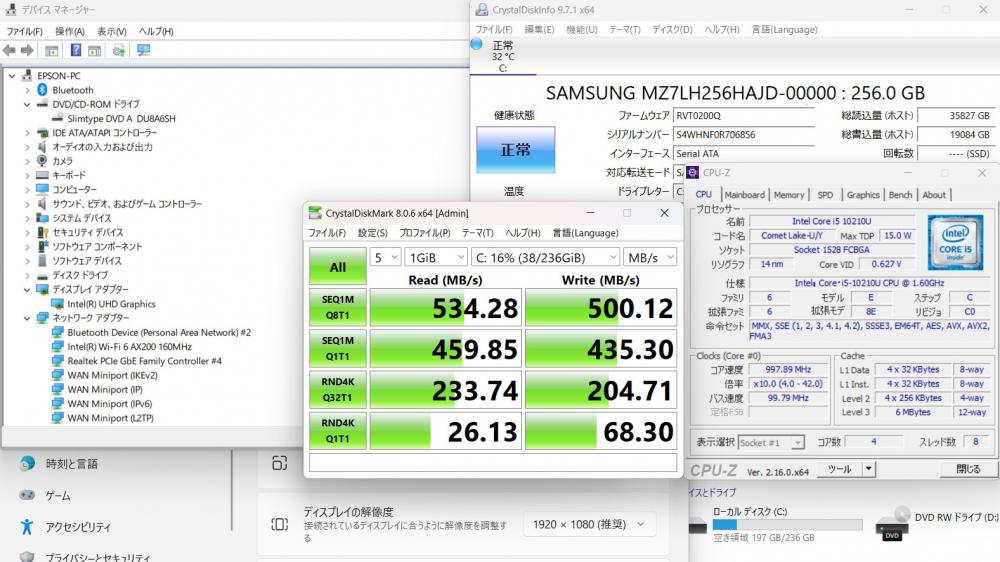
Task: Open ファイル(F) menu in Device Manager
Action: click(24, 31)
